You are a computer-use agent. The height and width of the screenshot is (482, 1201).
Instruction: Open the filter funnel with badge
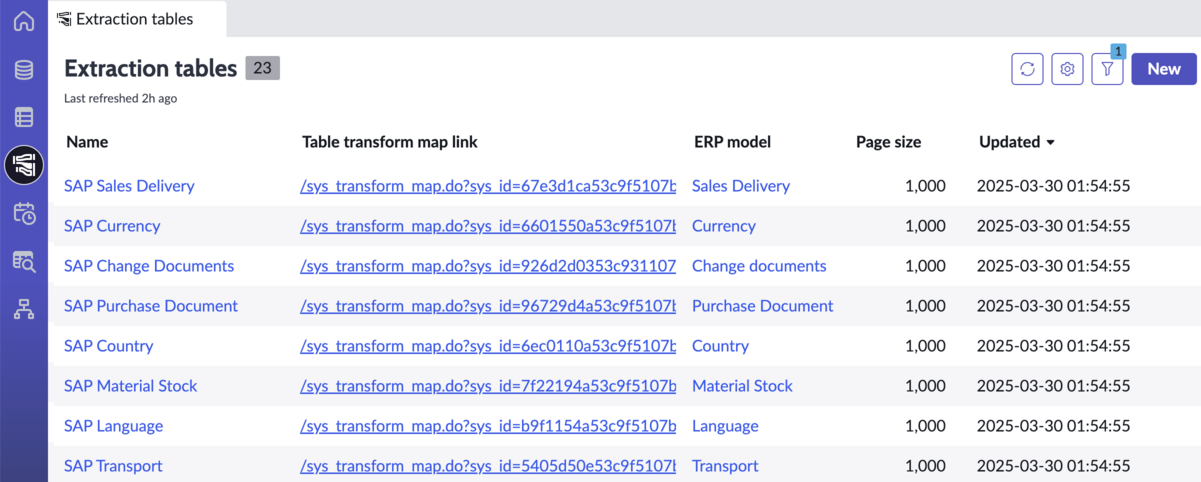[x=1108, y=69]
